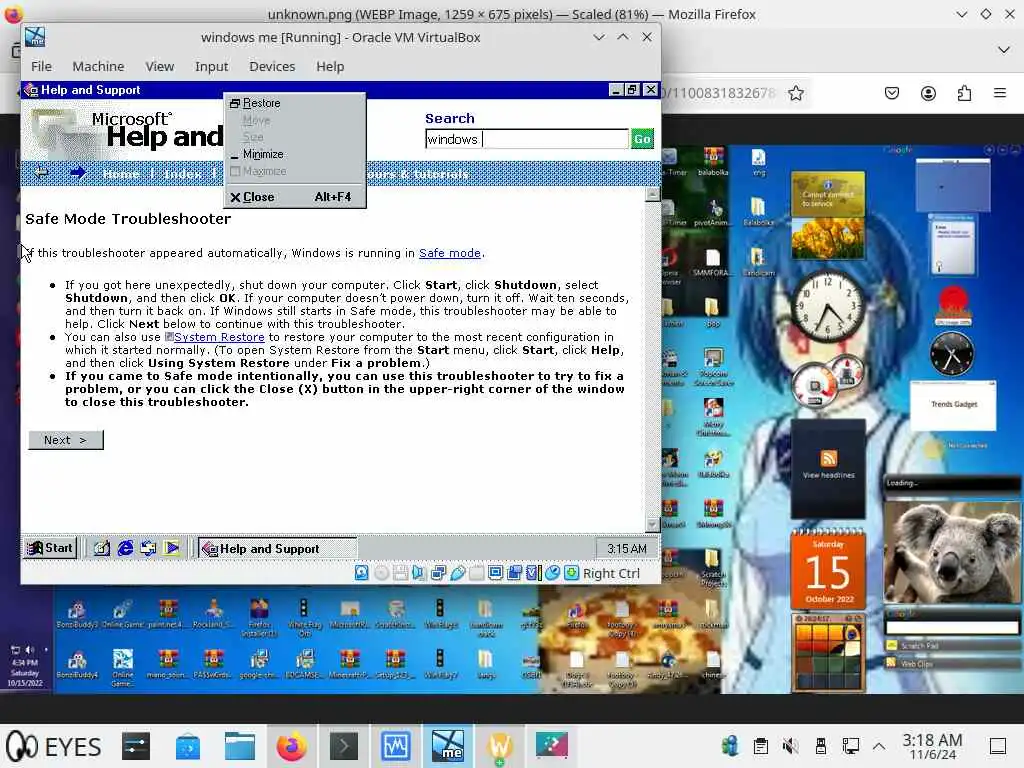Open Outlook Express from quick launch bar
Image resolution: width=1024 pixels, height=768 pixels.
pyautogui.click(x=148, y=549)
